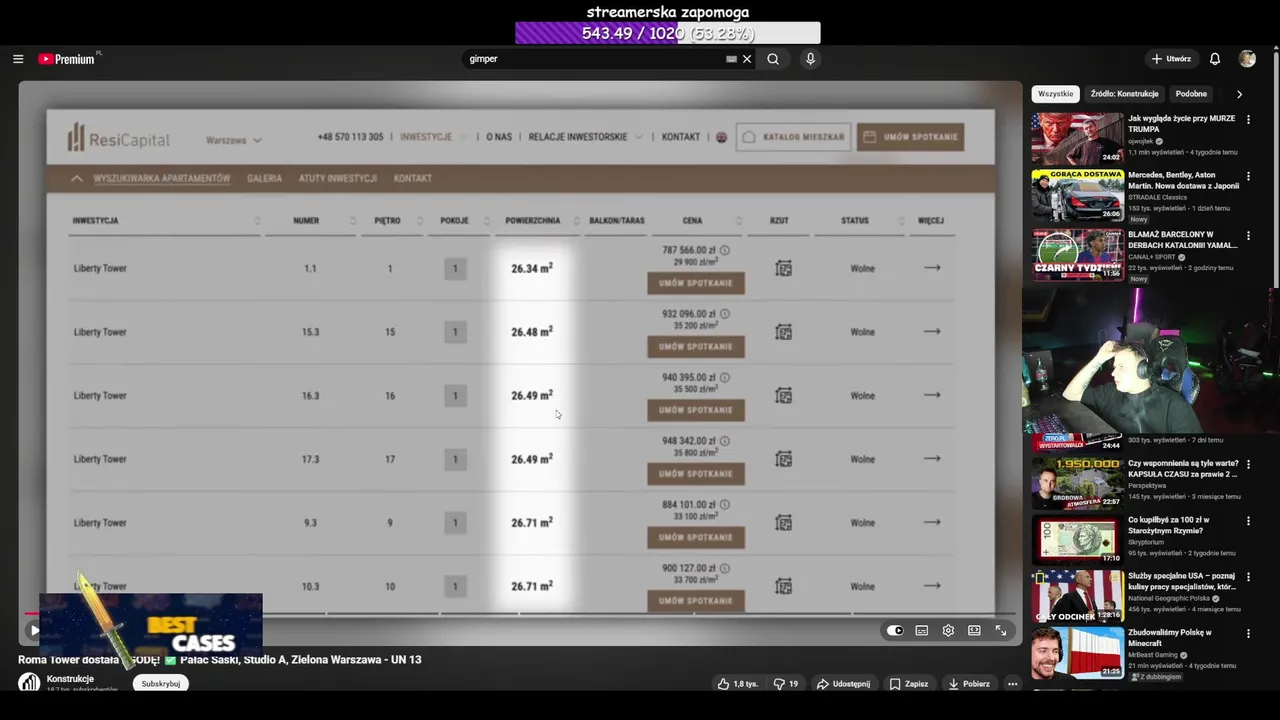Viewport: 1280px width, 720px height.
Task: Click the Utwórz create button
Action: [x=1171, y=59]
